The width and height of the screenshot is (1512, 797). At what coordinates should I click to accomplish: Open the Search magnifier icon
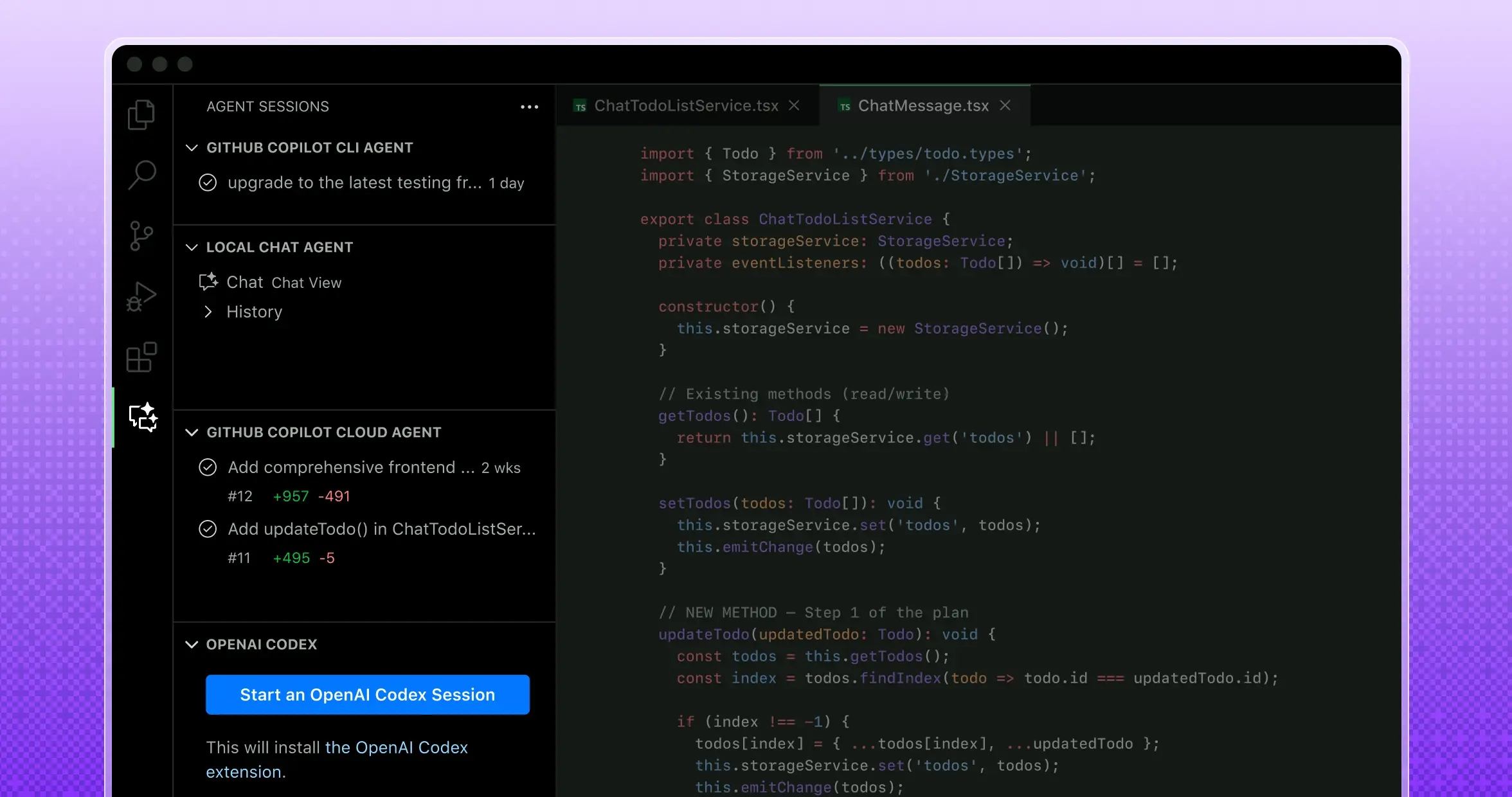(x=141, y=175)
